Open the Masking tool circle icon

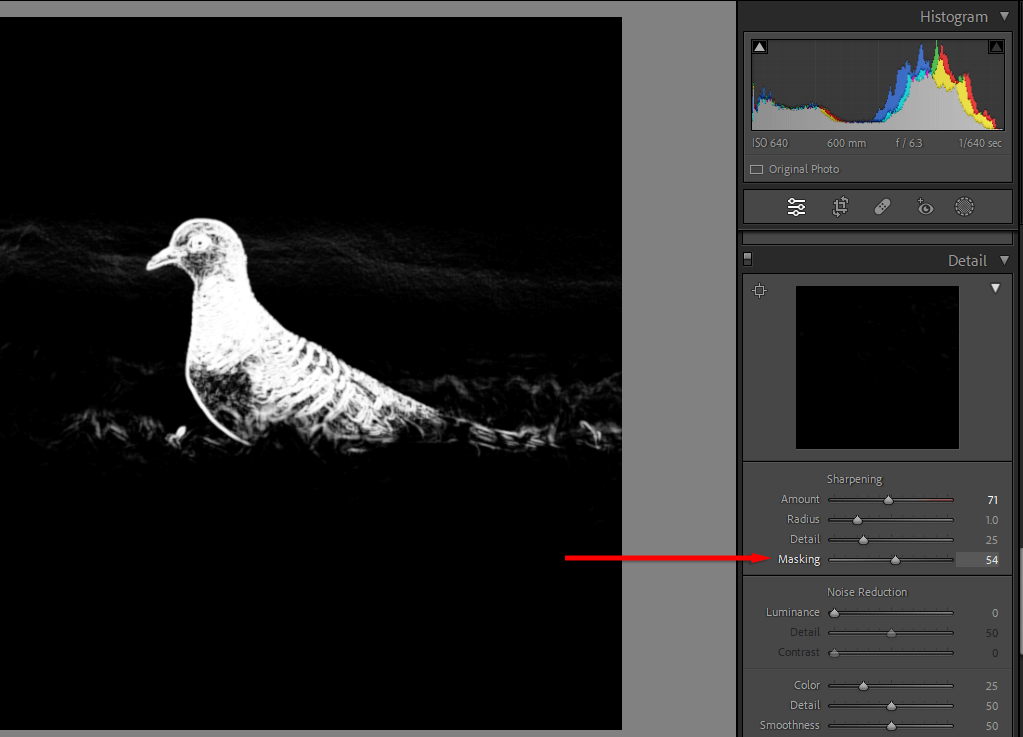(964, 207)
